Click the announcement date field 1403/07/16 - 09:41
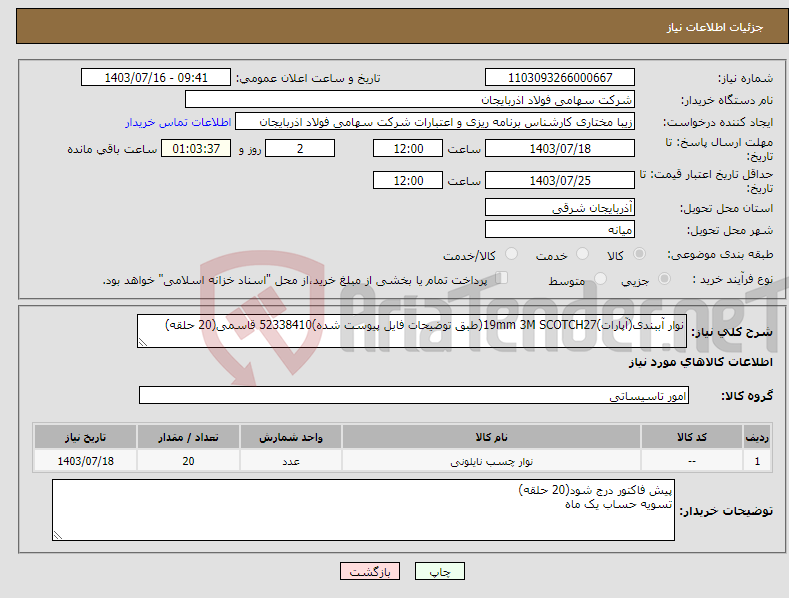The image size is (789, 598). pyautogui.click(x=155, y=78)
